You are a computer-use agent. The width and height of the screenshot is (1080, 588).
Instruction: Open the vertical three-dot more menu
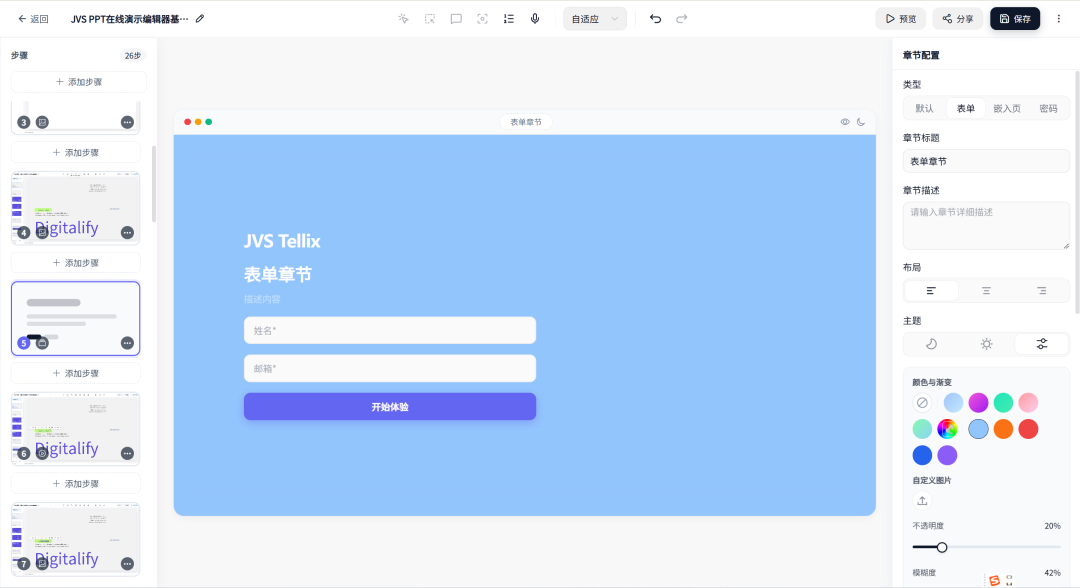coord(1059,19)
